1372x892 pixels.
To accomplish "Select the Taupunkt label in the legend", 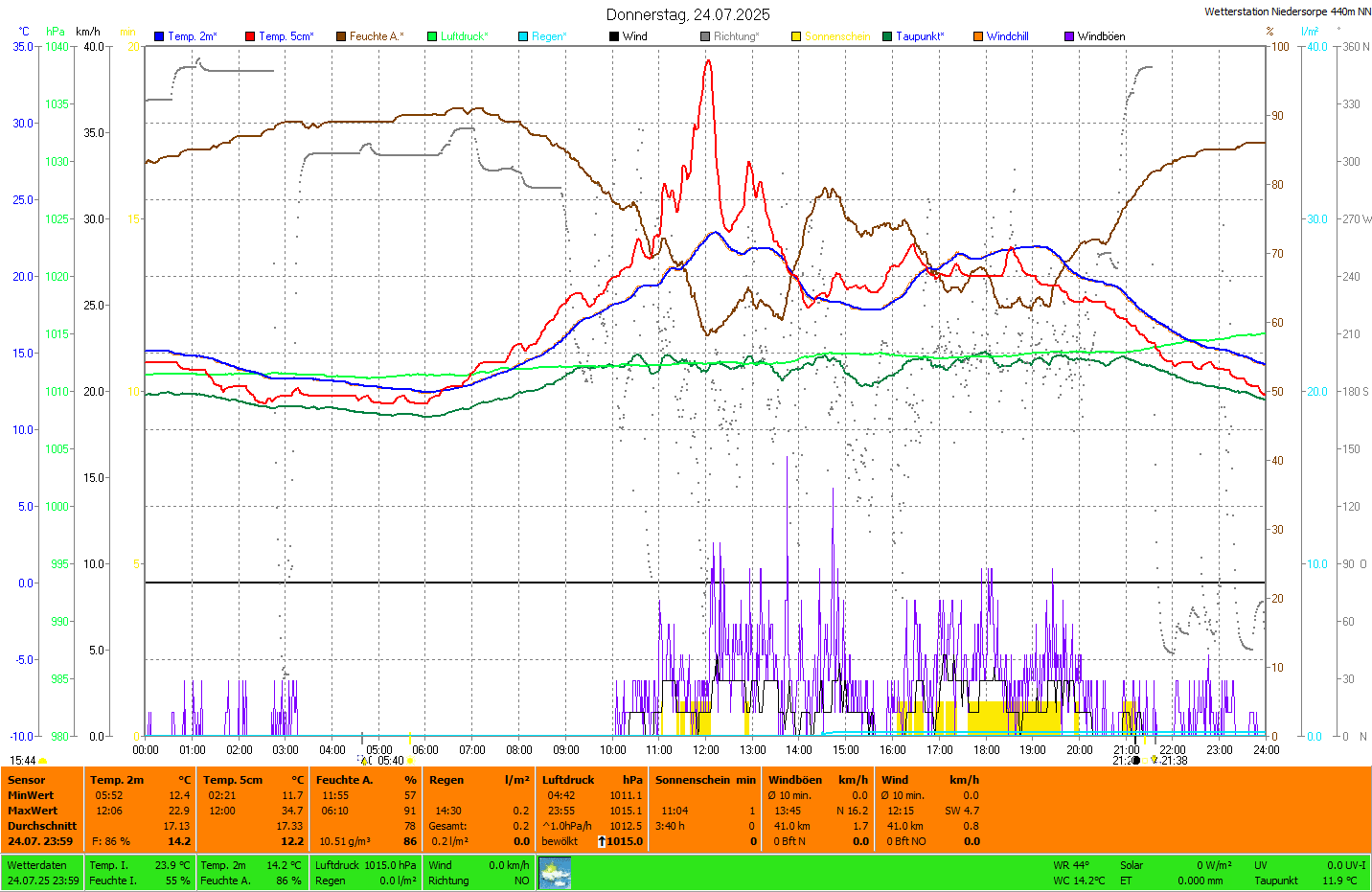I will [919, 36].
